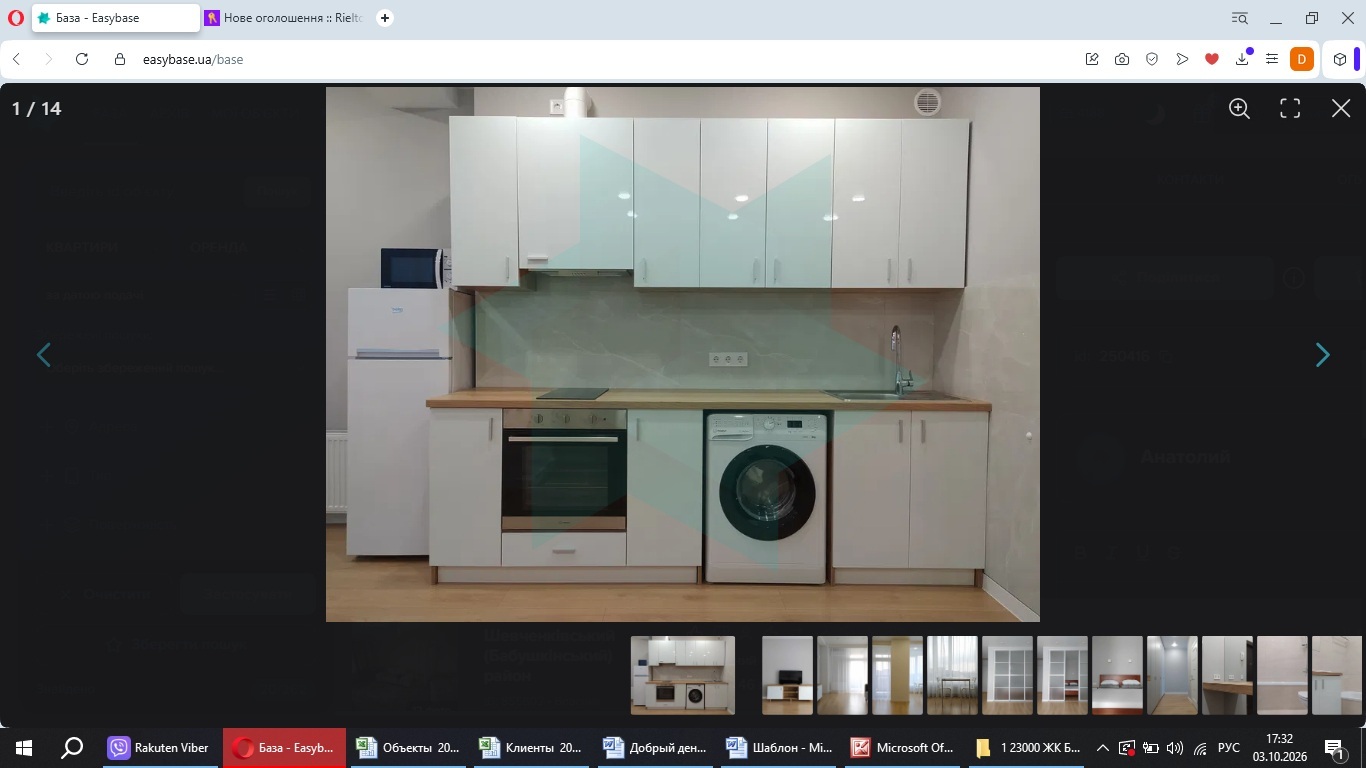Select the hallway corridor thumbnail
The image size is (1366, 768).
click(x=1172, y=675)
